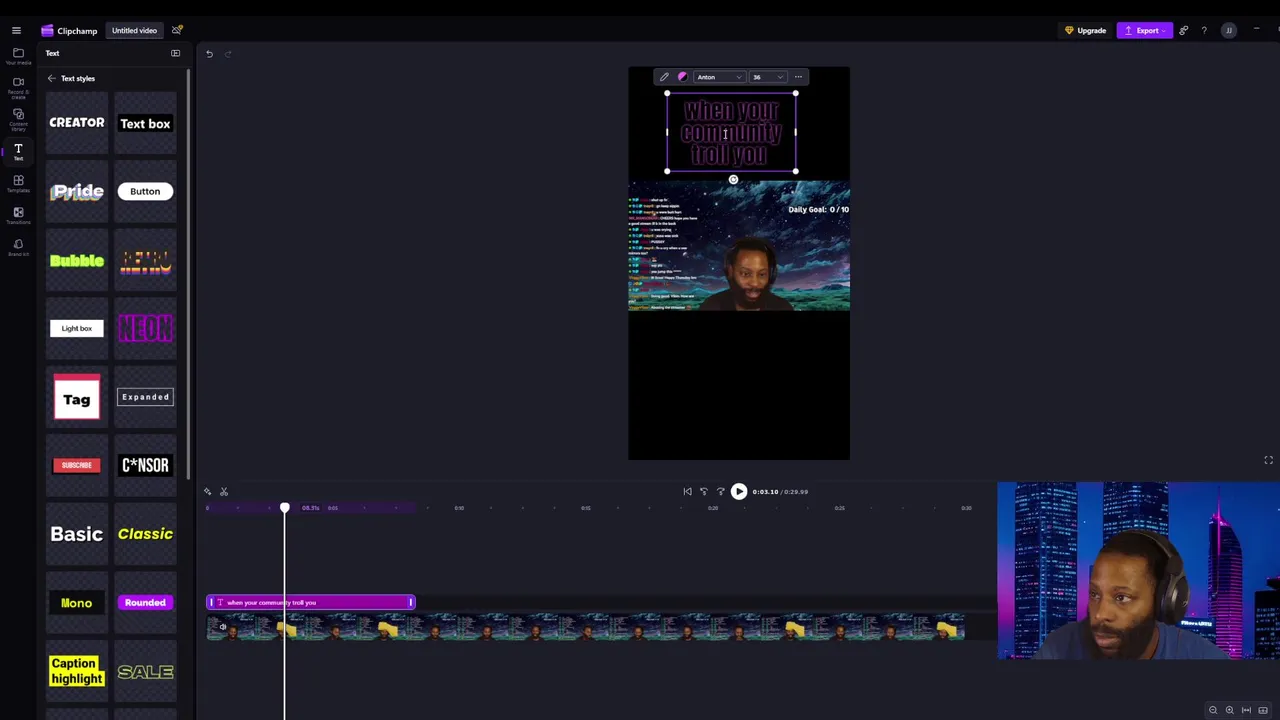Skip forward five seconds

click(721, 492)
